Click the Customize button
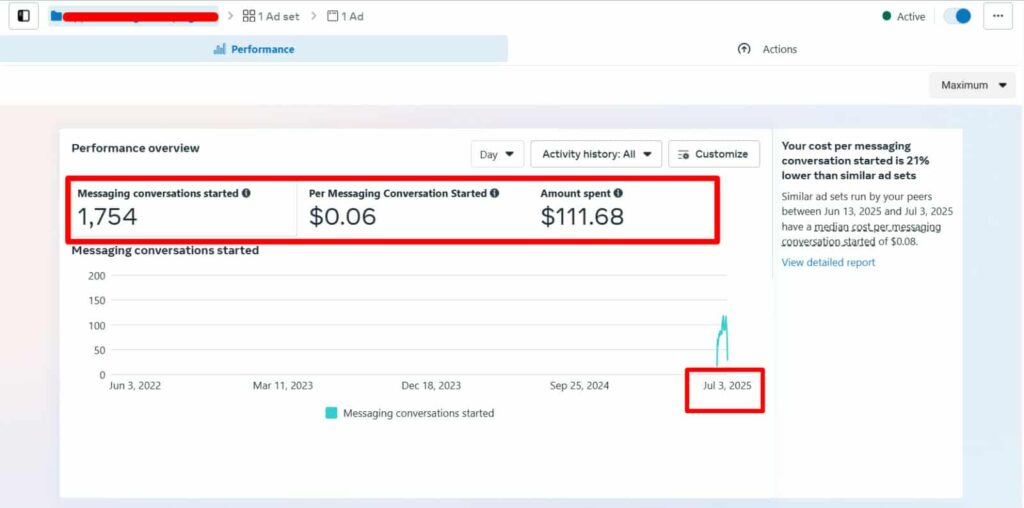 (713, 154)
